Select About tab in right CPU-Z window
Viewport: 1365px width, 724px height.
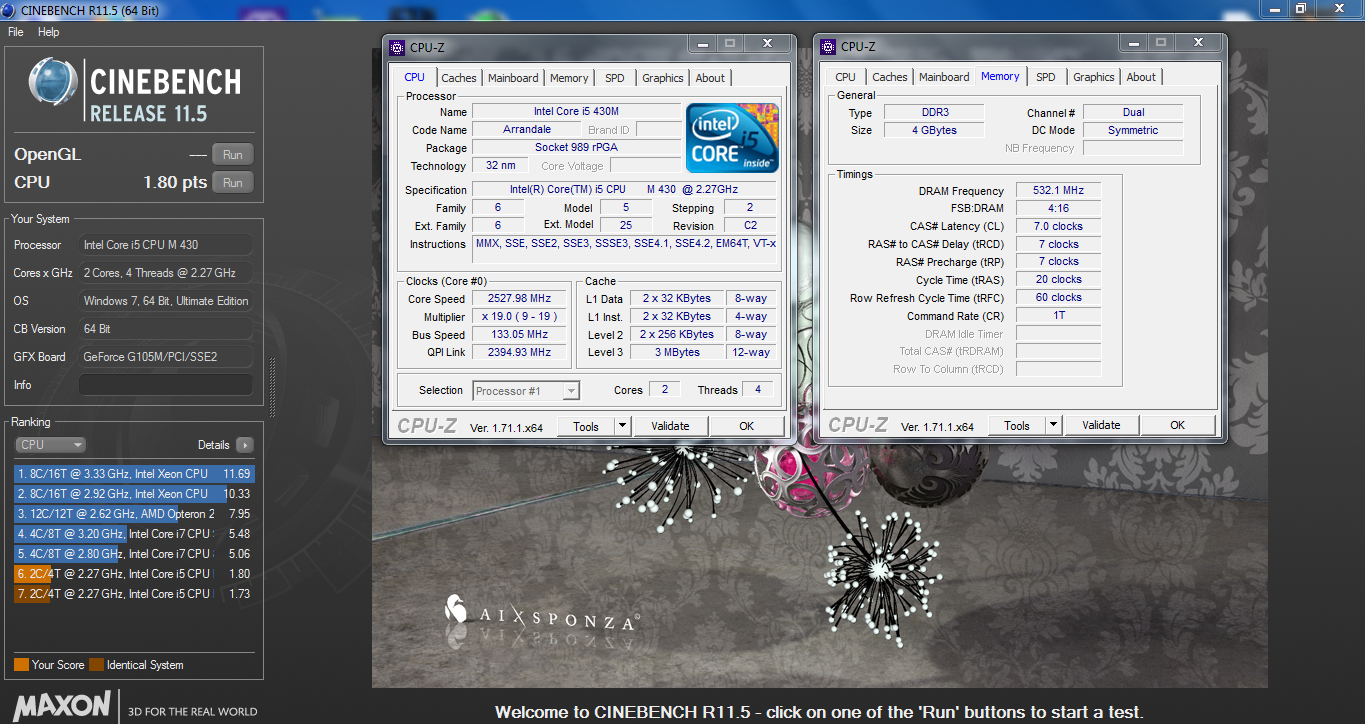point(1142,77)
